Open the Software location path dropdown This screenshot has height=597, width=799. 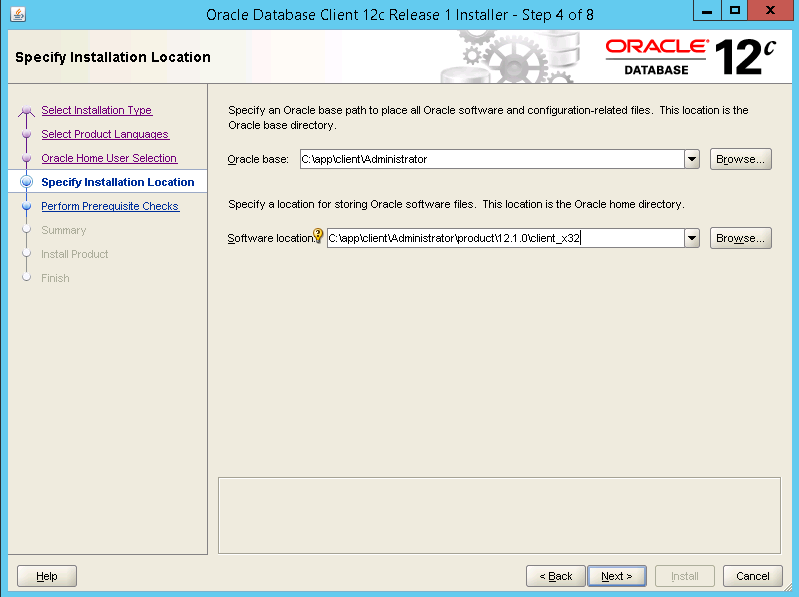(691, 238)
